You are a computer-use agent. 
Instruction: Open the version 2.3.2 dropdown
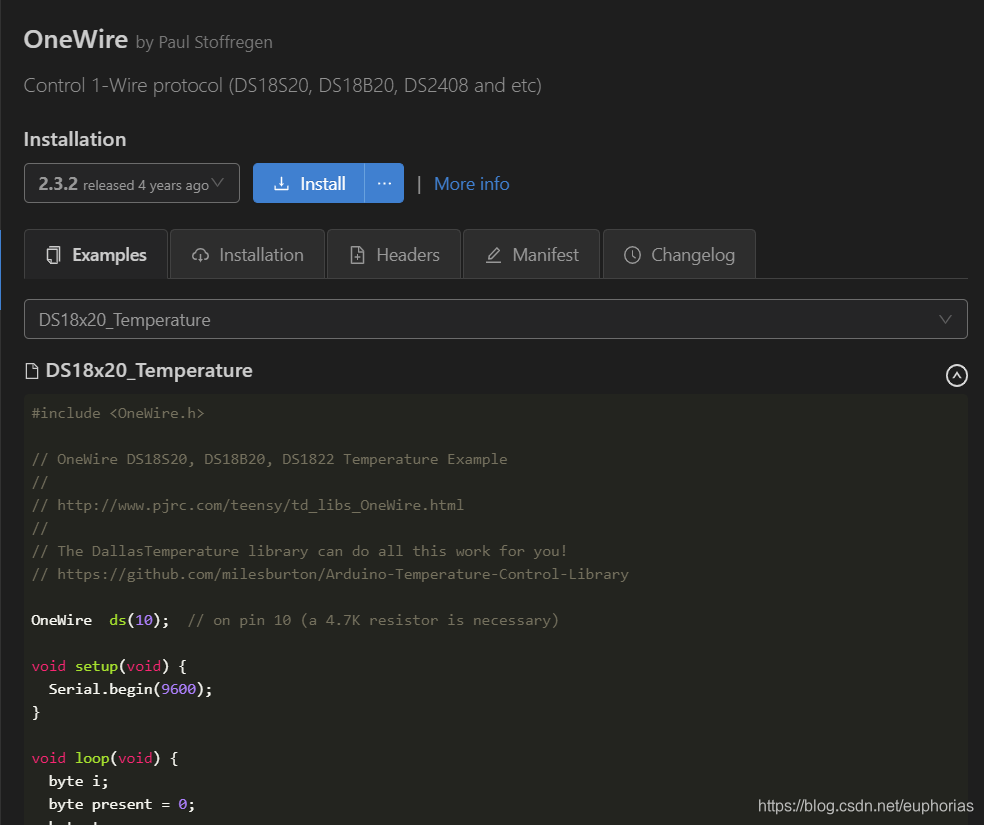pyautogui.click(x=132, y=183)
